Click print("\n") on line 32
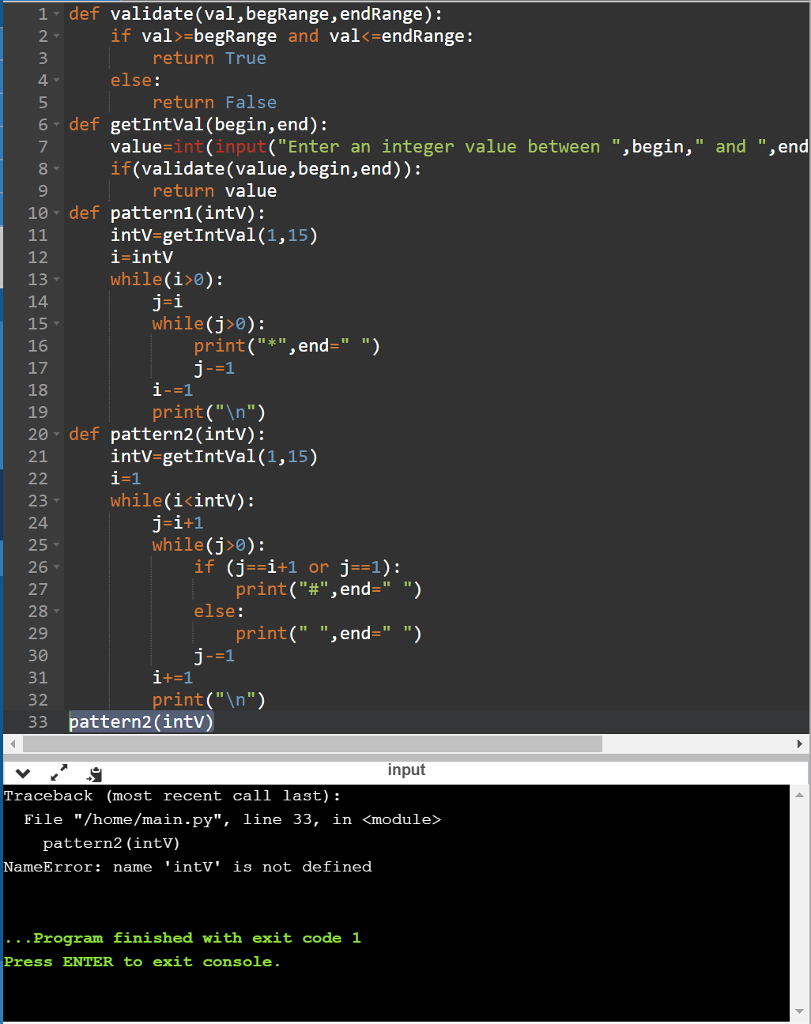The image size is (811, 1024). 209,700
